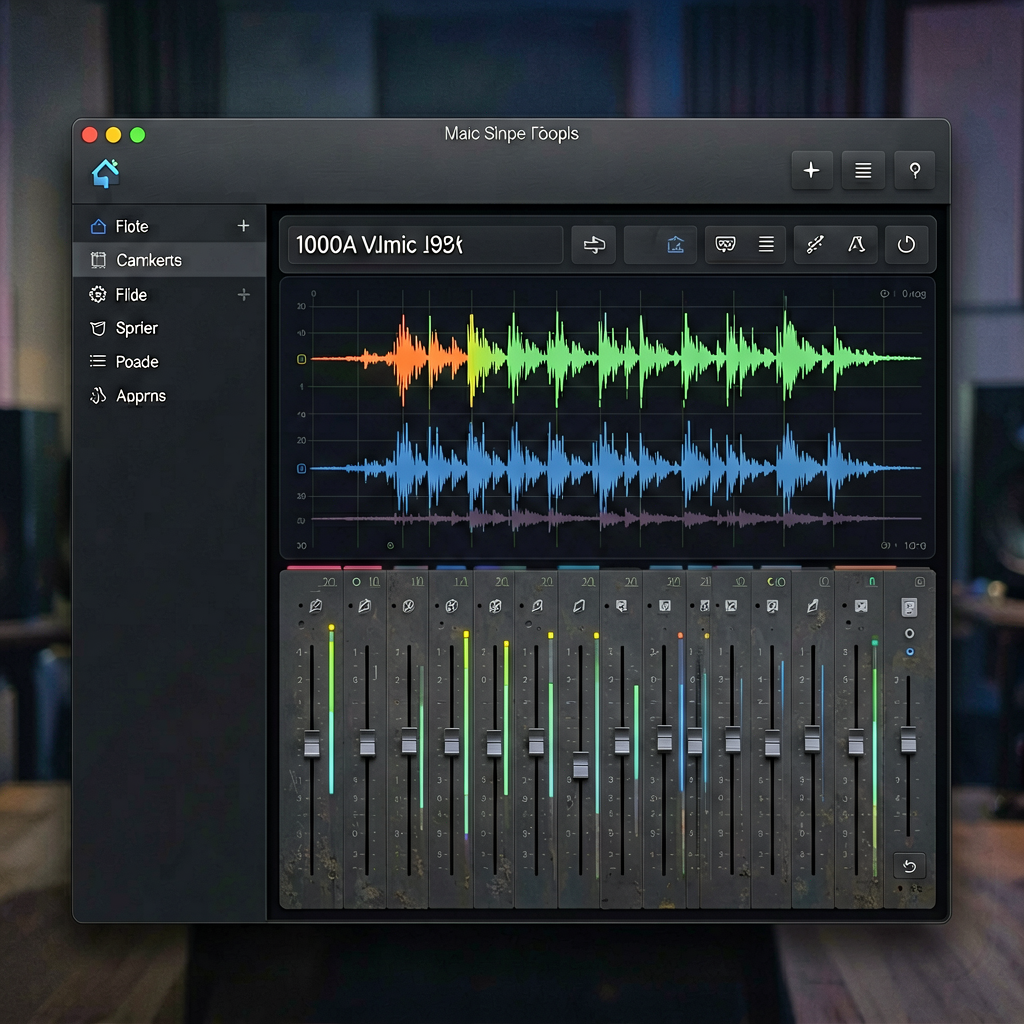Toggle the dot beside the first channel's pen icon
The image size is (1024, 1024).
(300, 606)
